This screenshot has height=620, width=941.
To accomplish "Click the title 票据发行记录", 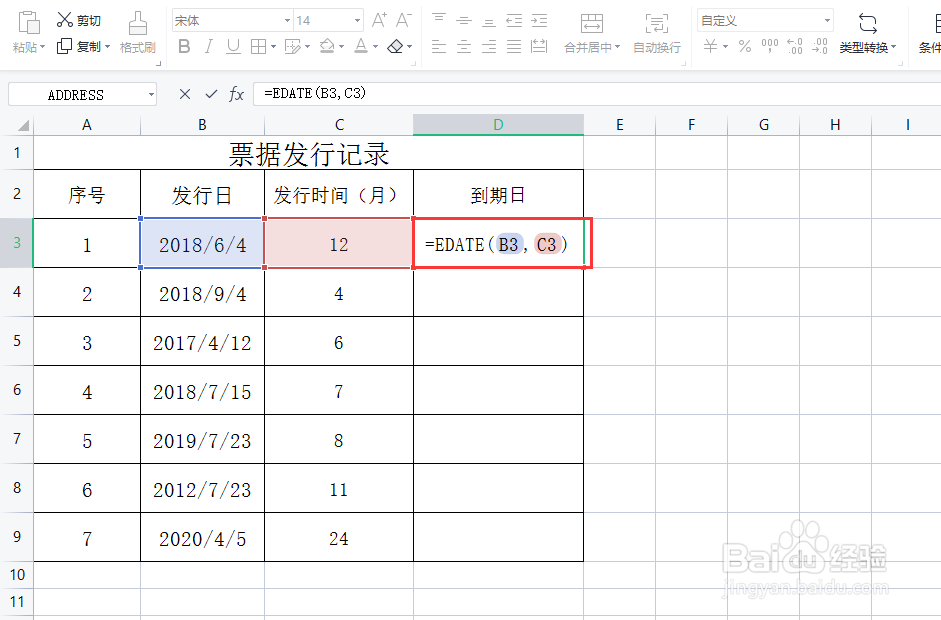I will pyautogui.click(x=308, y=154).
